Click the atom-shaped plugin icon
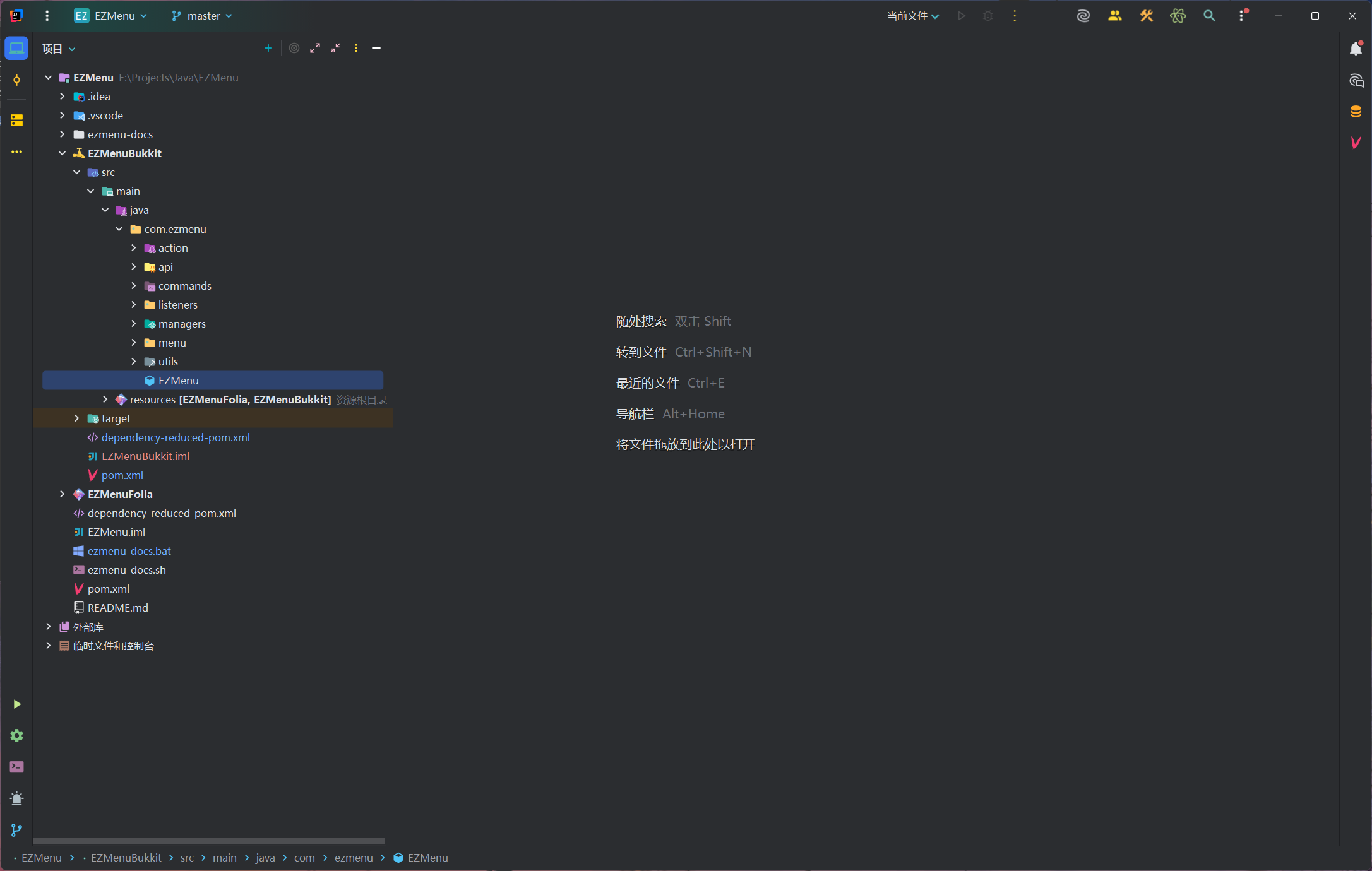The image size is (1372, 871). [x=1178, y=16]
